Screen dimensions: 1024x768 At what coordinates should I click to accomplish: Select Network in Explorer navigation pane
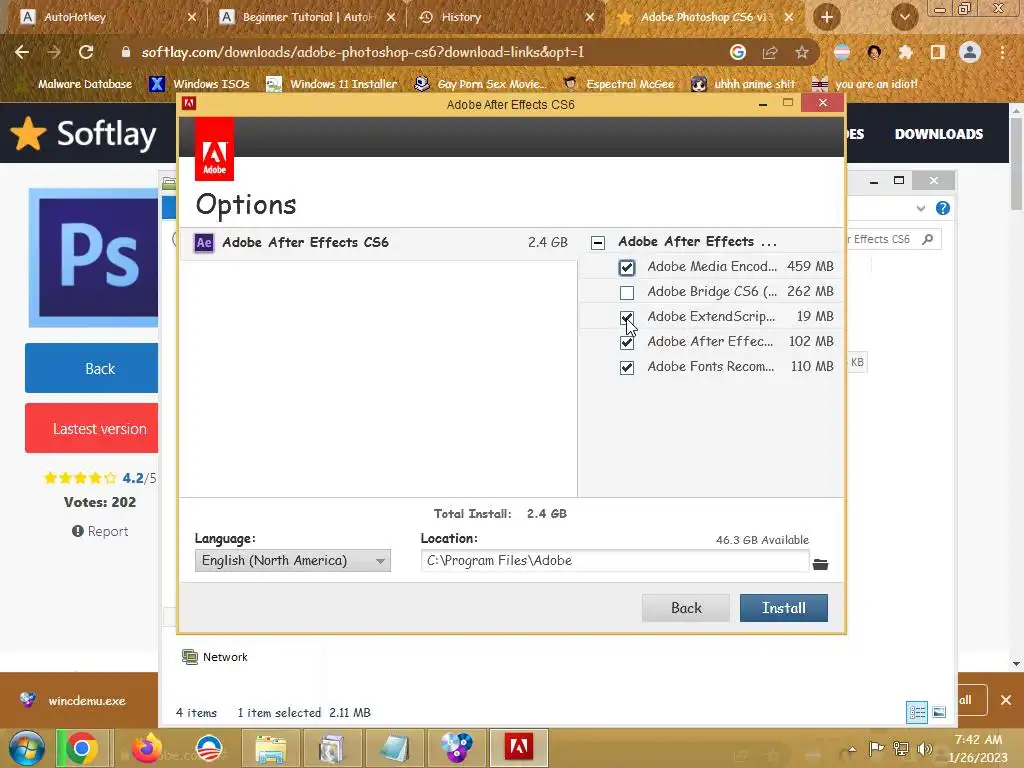[215, 657]
